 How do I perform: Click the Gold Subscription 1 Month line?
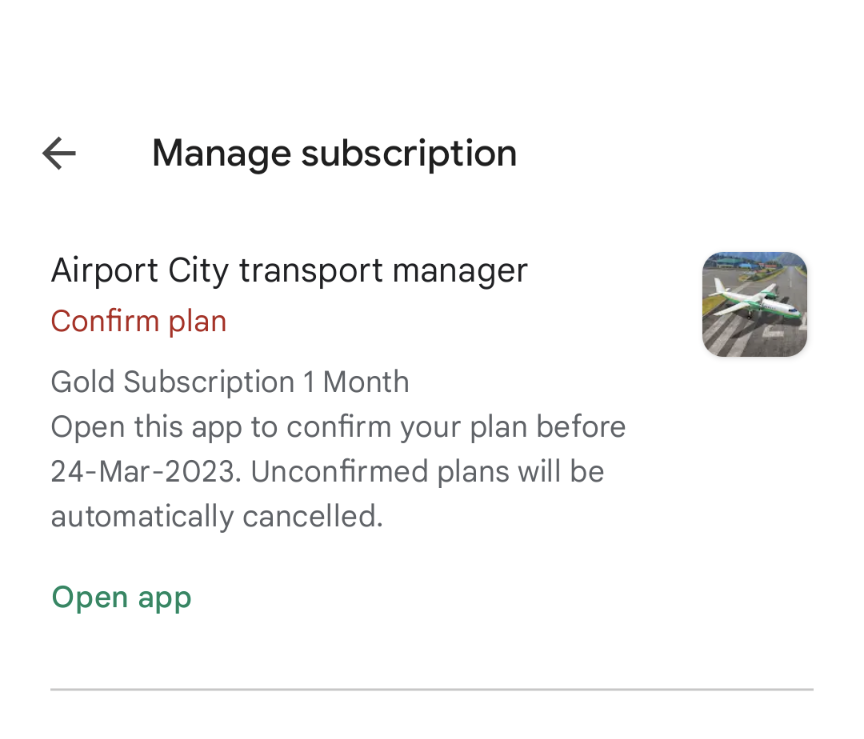tap(230, 382)
